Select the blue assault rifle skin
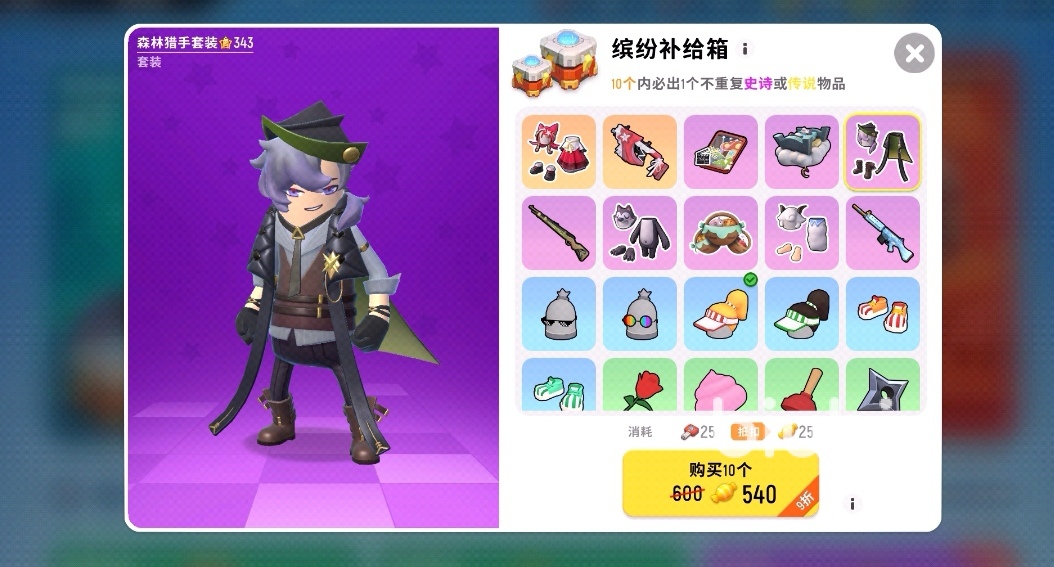This screenshot has height=567, width=1054. pyautogui.click(x=883, y=233)
